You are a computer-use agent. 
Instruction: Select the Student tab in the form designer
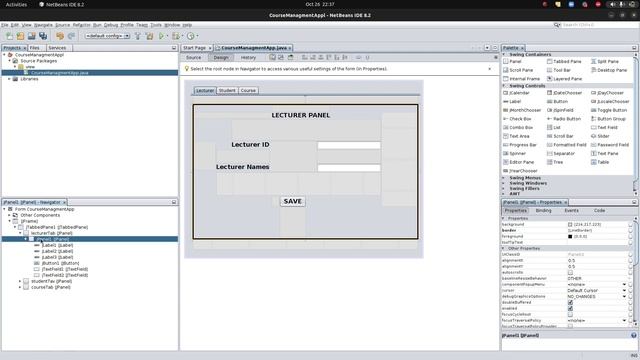point(227,91)
